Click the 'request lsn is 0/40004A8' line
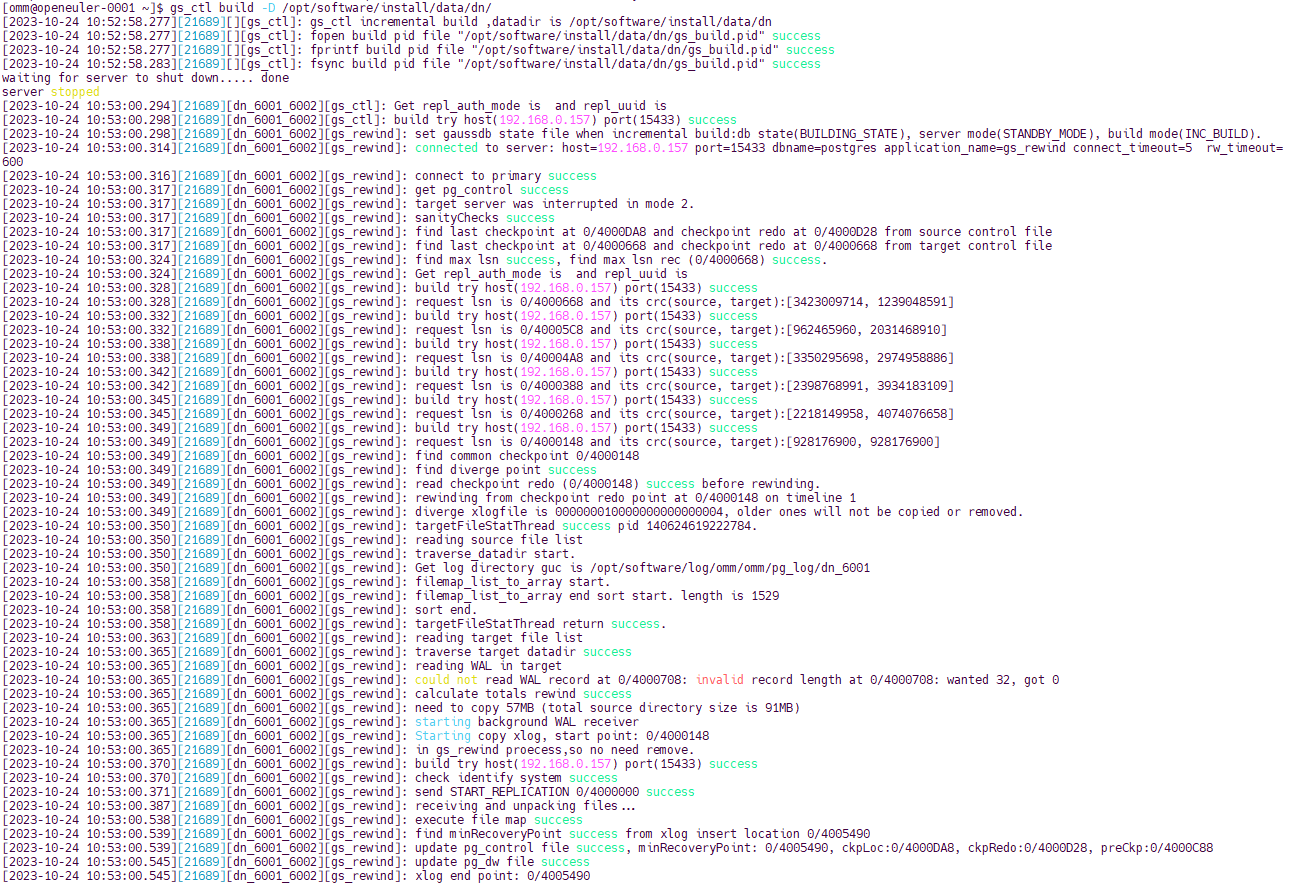Screen dimensions: 1293x888 point(478,357)
